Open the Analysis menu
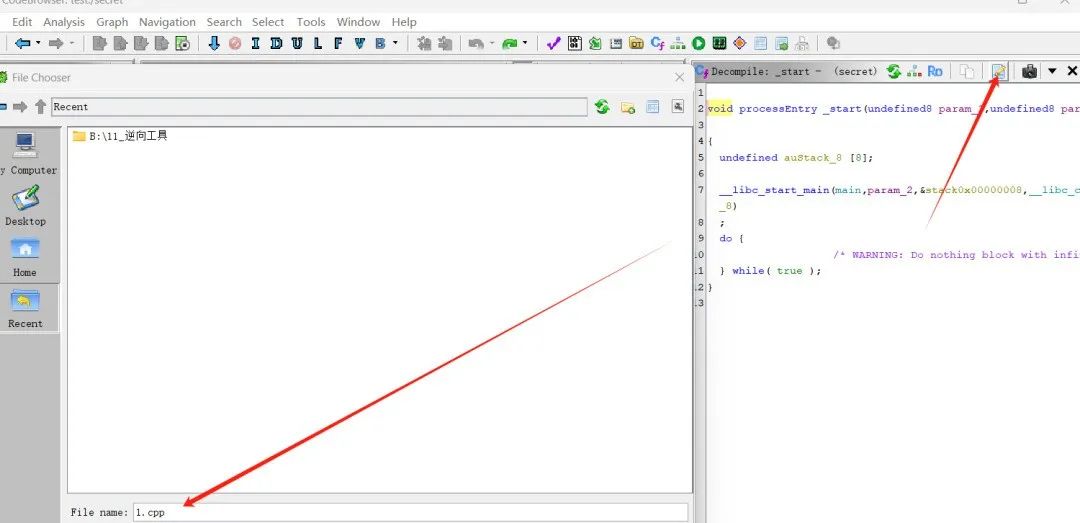The width and height of the screenshot is (1080, 523). tap(64, 22)
